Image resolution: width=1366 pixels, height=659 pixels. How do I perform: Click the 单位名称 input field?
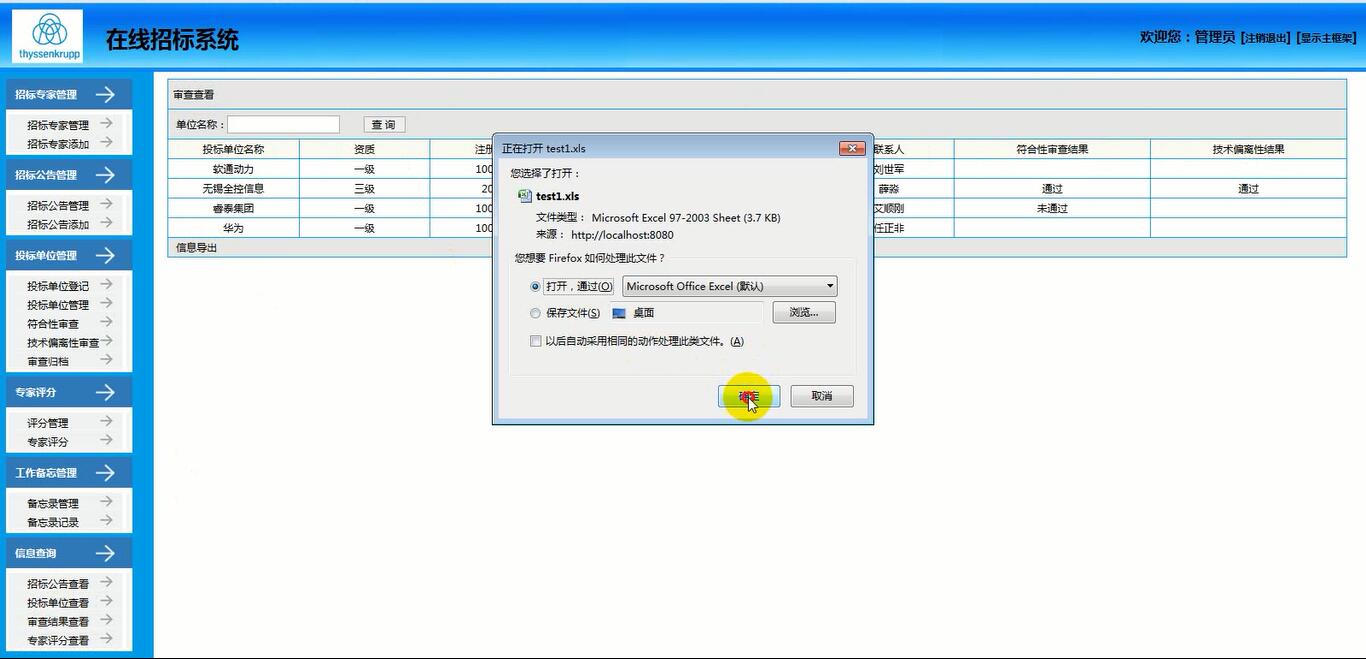tap(284, 125)
